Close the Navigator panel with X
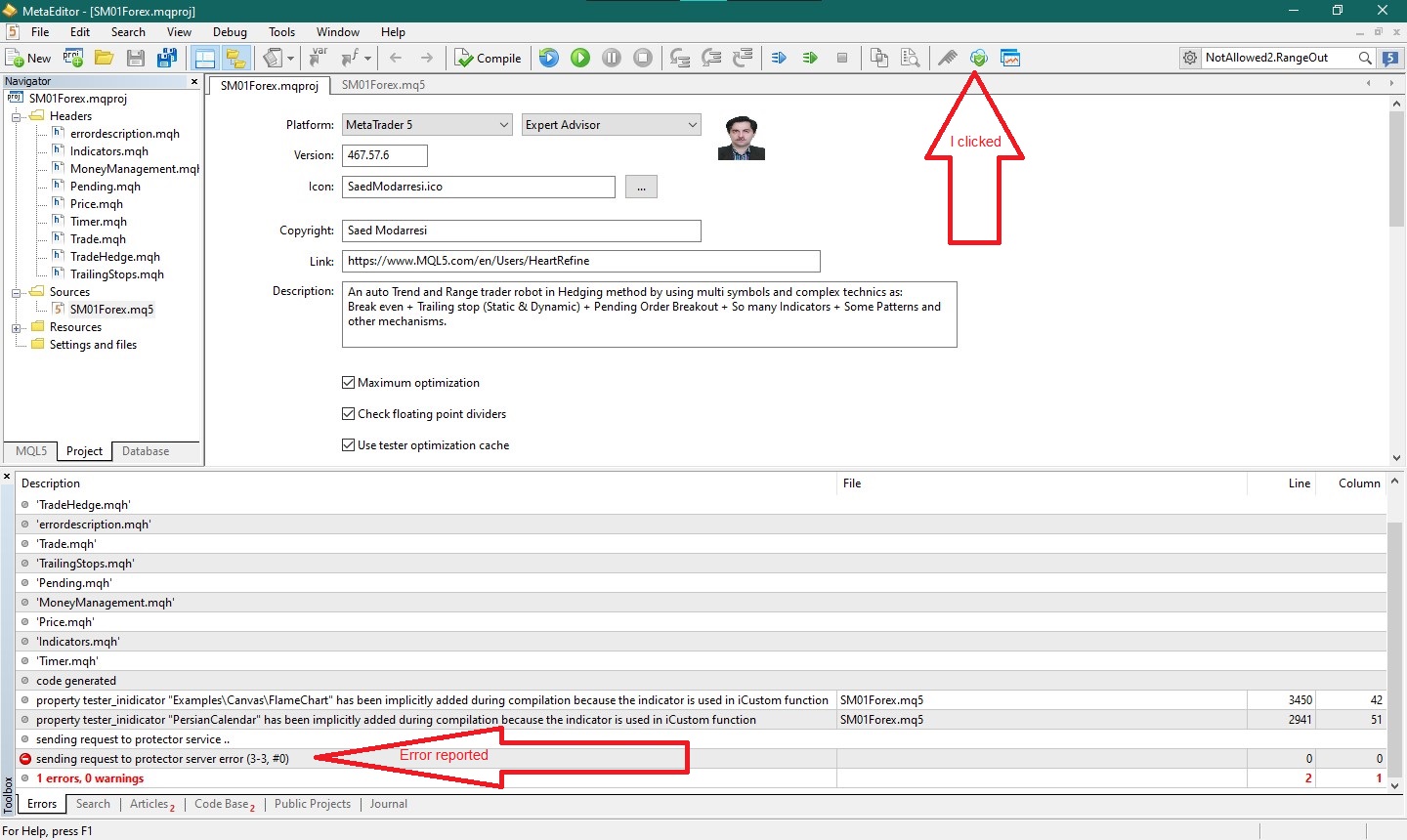Viewport: 1407px width, 840px height. 194,81
